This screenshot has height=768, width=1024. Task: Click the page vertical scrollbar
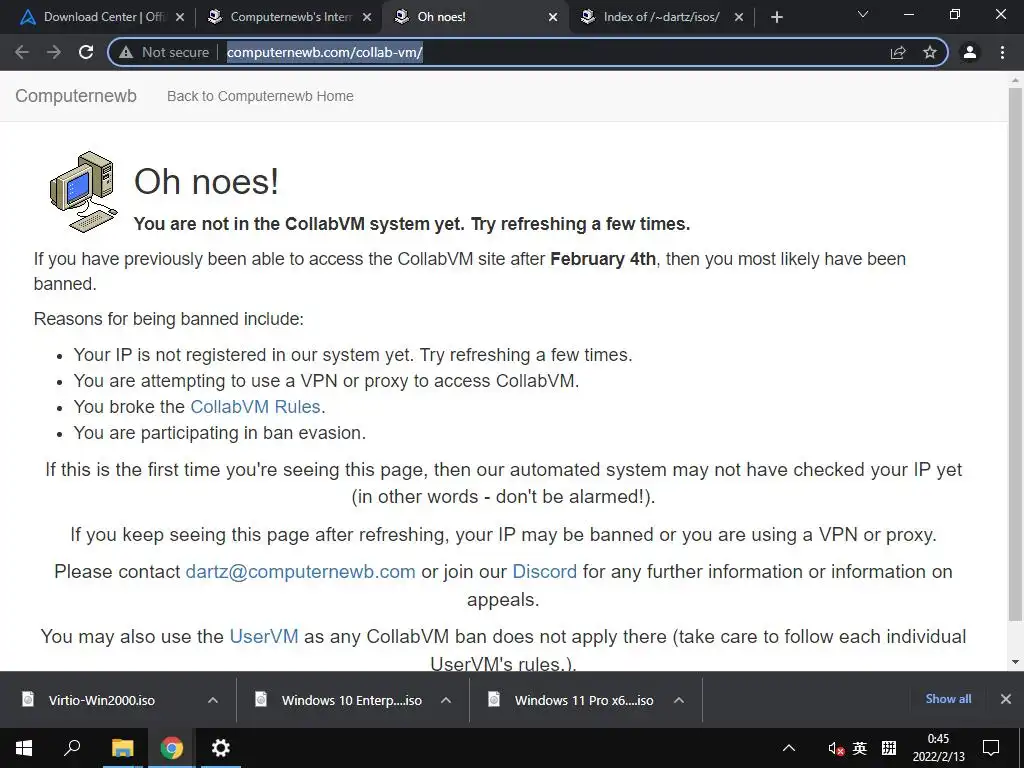[x=1015, y=353]
